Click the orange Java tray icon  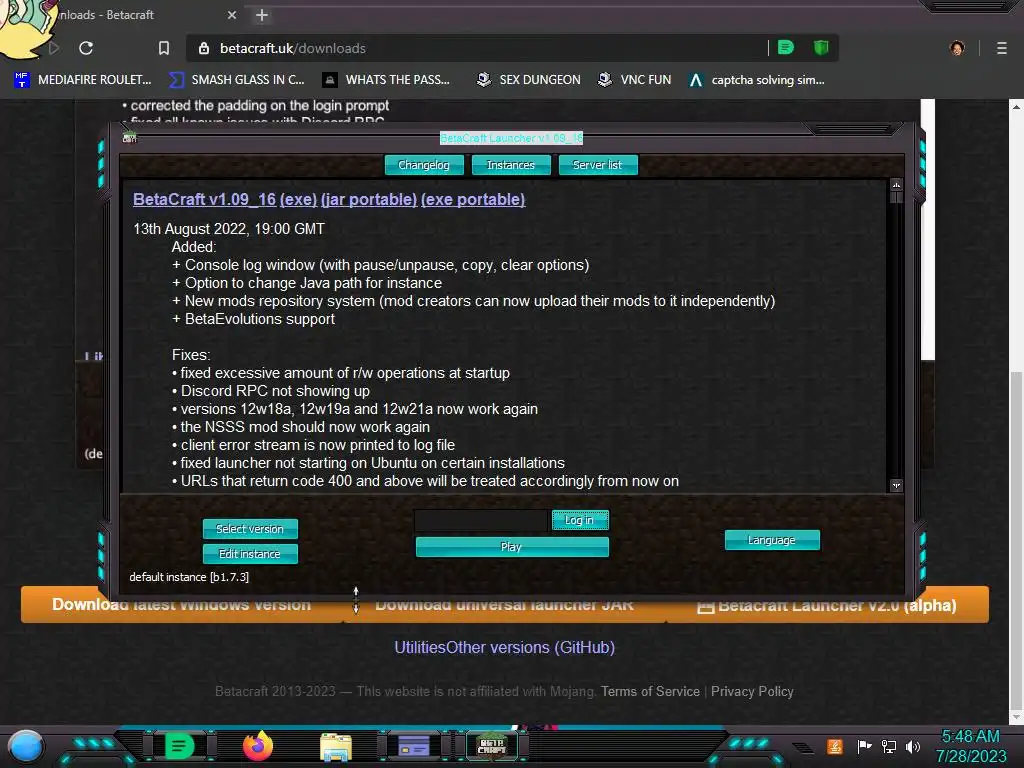(x=834, y=746)
